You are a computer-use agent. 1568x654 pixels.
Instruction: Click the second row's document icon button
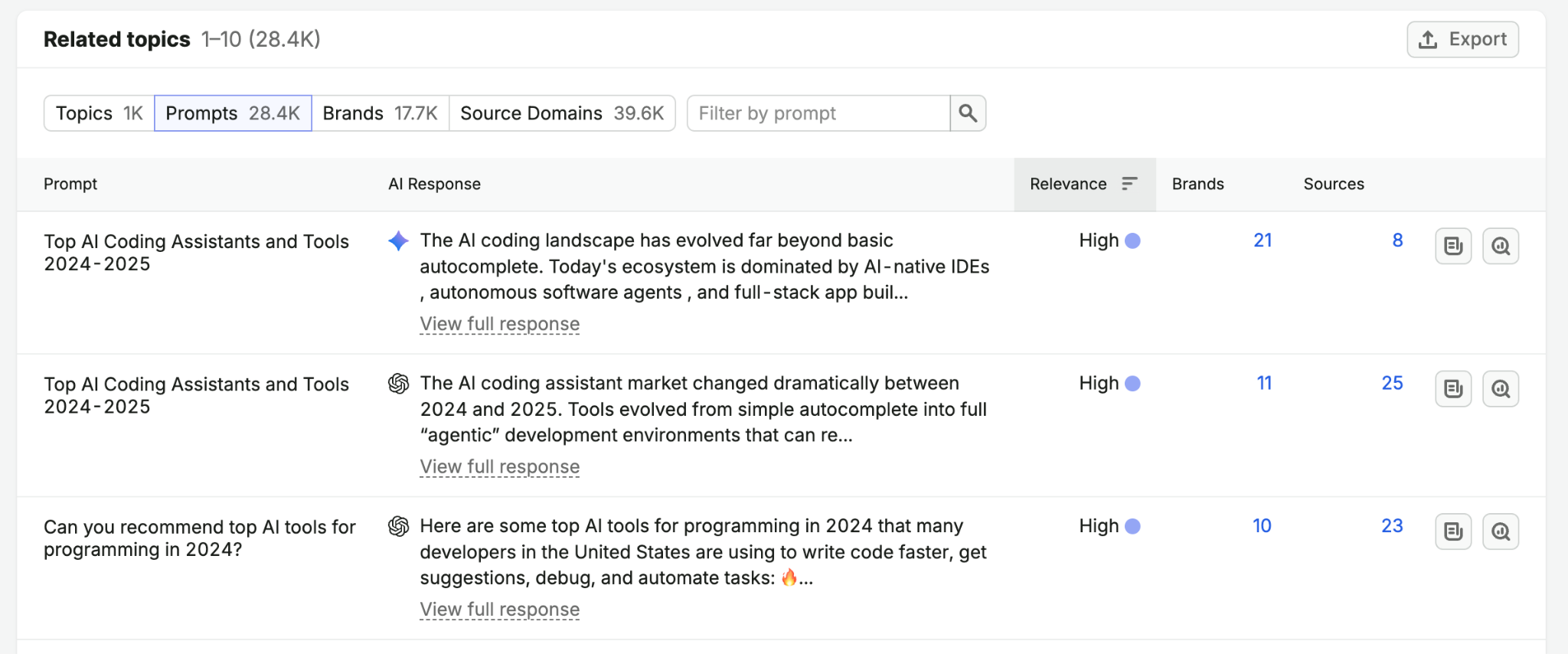click(x=1453, y=389)
